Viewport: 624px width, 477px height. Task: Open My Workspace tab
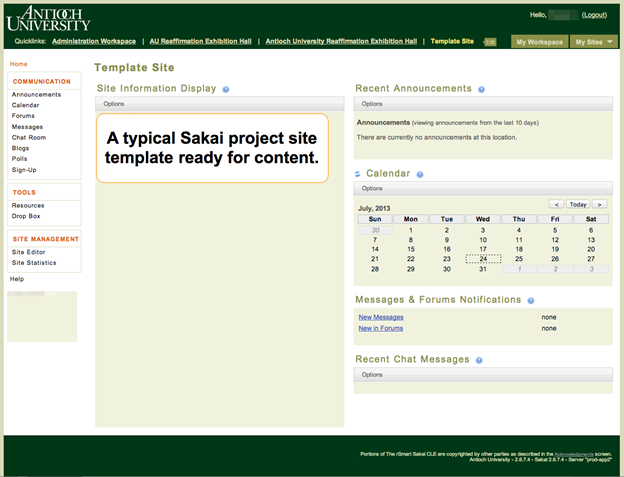(539, 42)
